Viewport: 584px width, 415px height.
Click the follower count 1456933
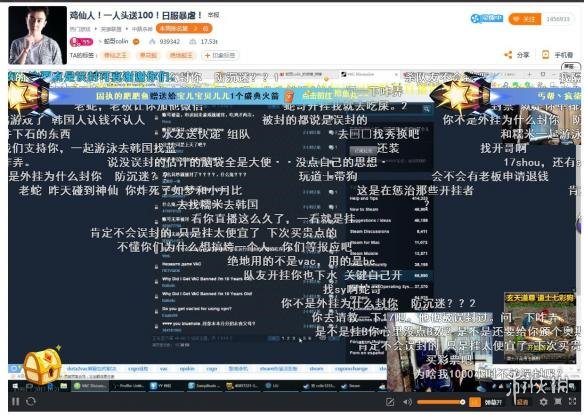coord(557,19)
